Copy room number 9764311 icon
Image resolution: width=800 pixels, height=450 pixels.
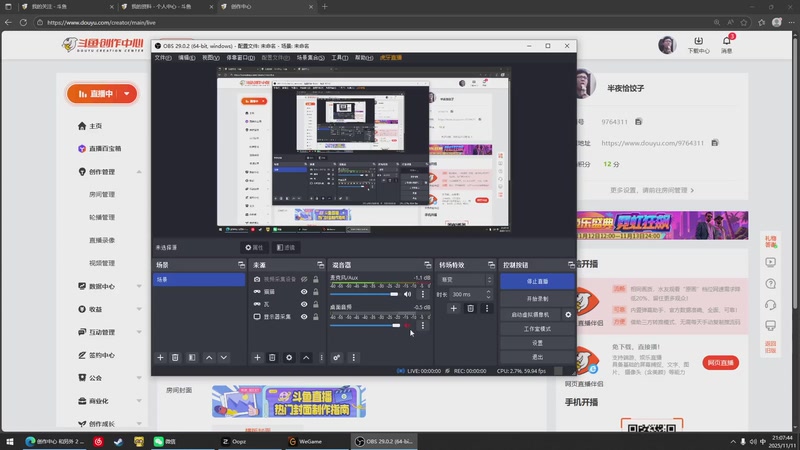pos(638,121)
